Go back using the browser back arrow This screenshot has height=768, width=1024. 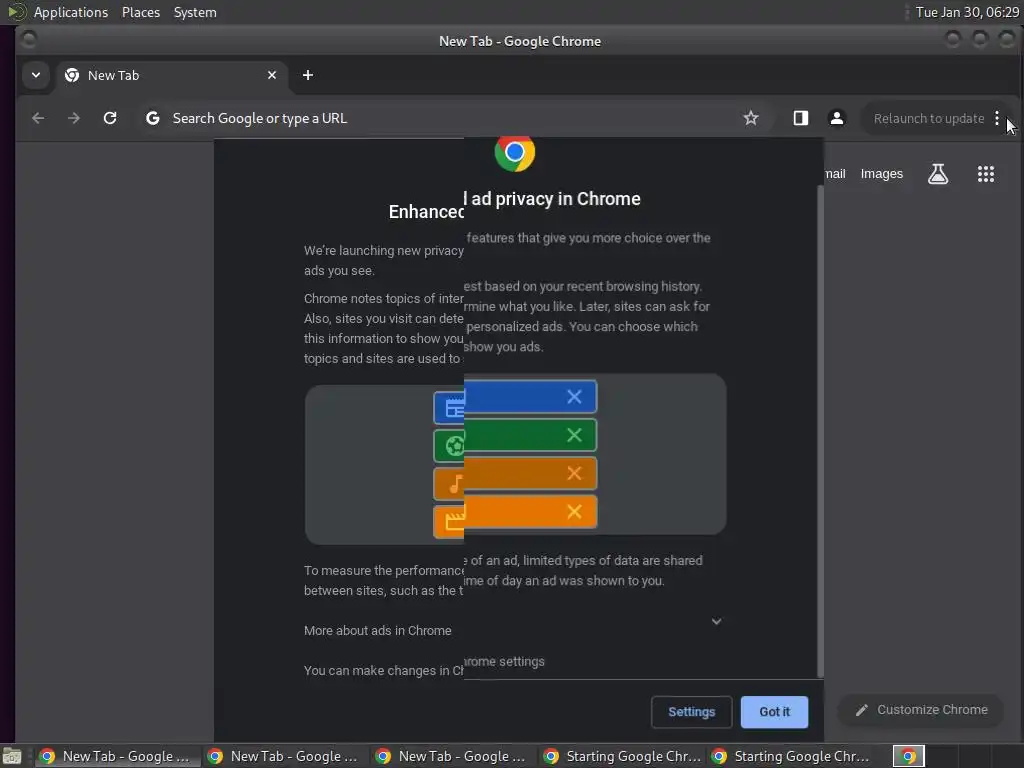(x=38, y=118)
